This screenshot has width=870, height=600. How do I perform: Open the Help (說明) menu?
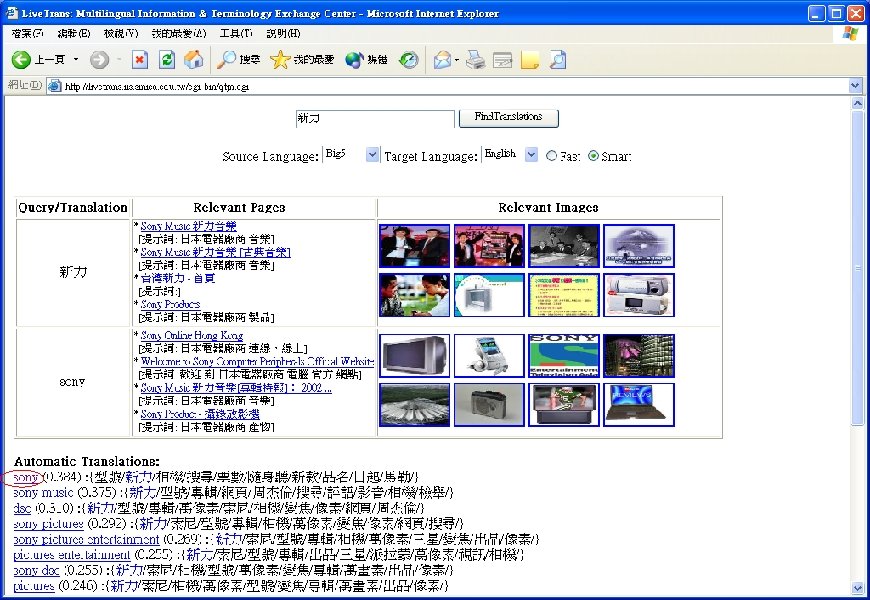[x=283, y=33]
